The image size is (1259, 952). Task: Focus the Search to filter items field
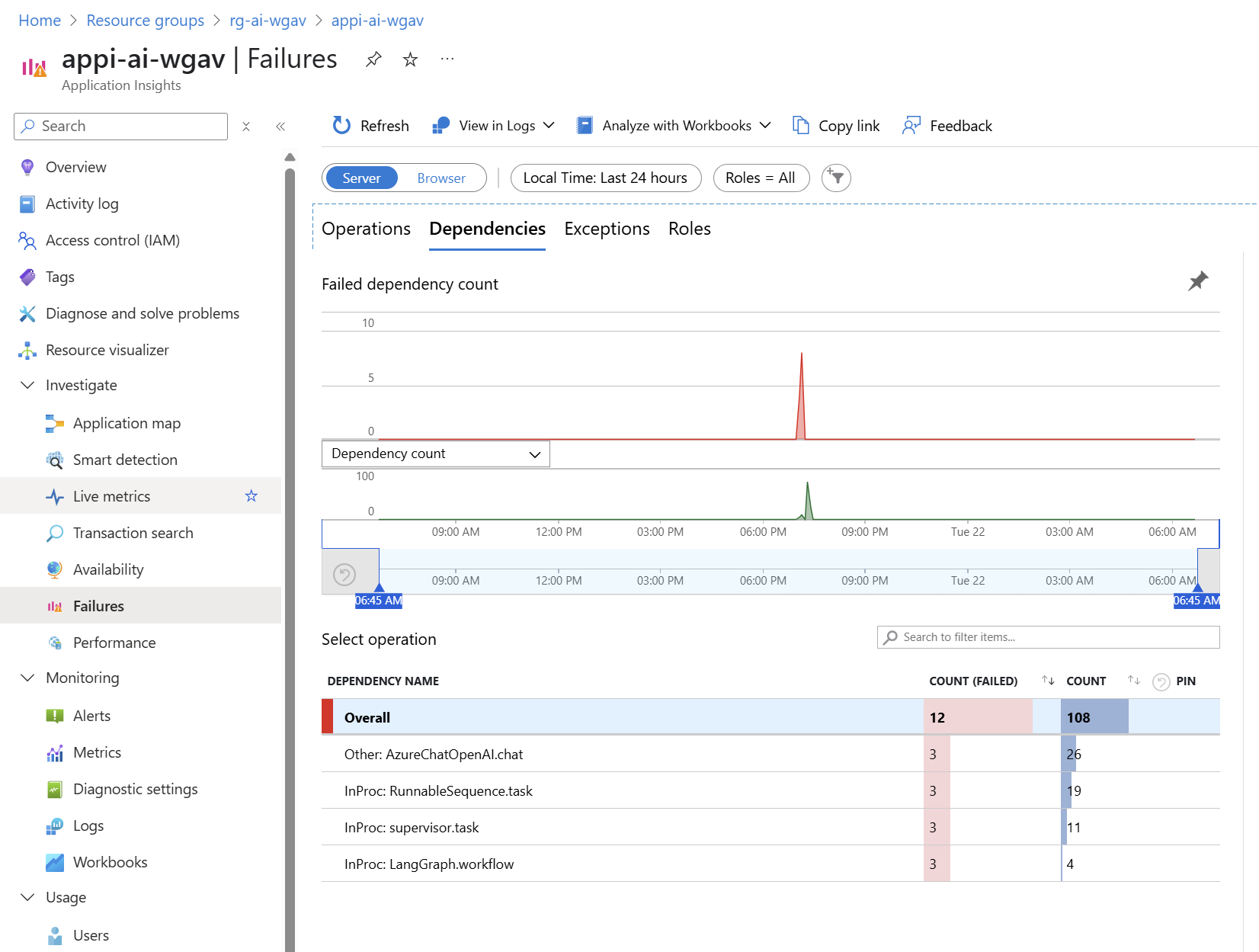coord(1048,637)
